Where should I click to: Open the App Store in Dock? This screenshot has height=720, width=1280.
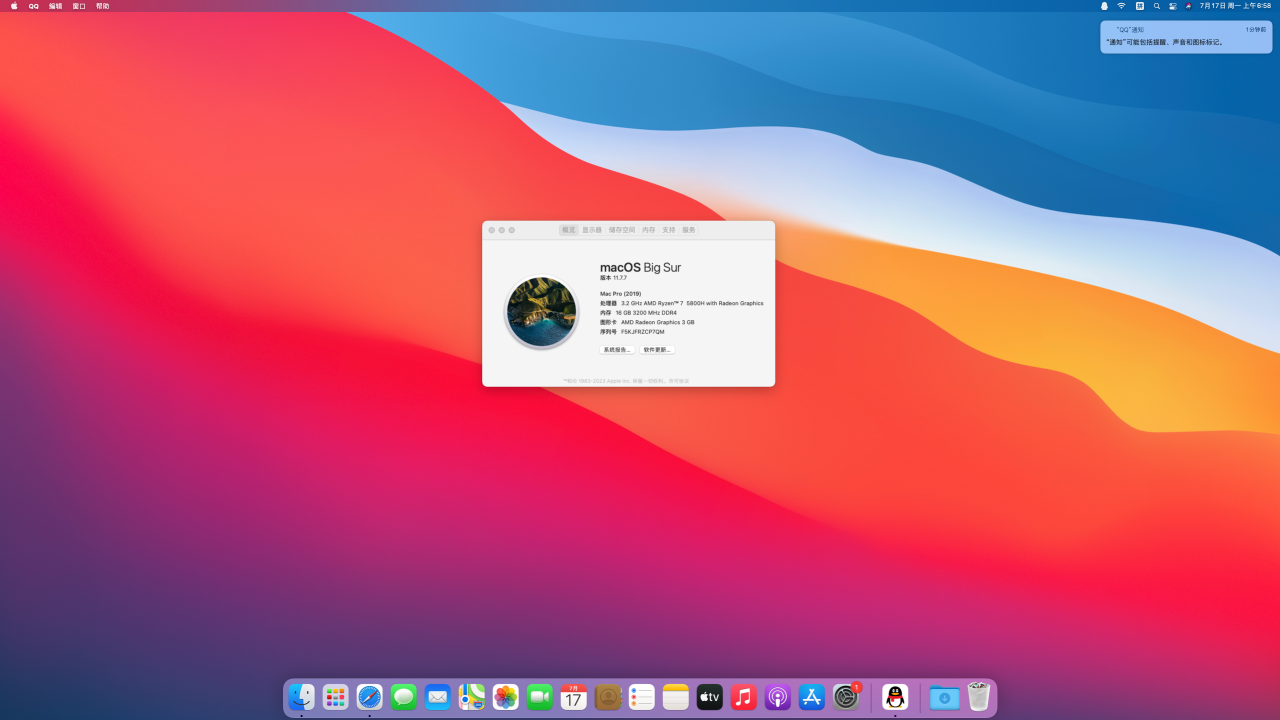(812, 697)
